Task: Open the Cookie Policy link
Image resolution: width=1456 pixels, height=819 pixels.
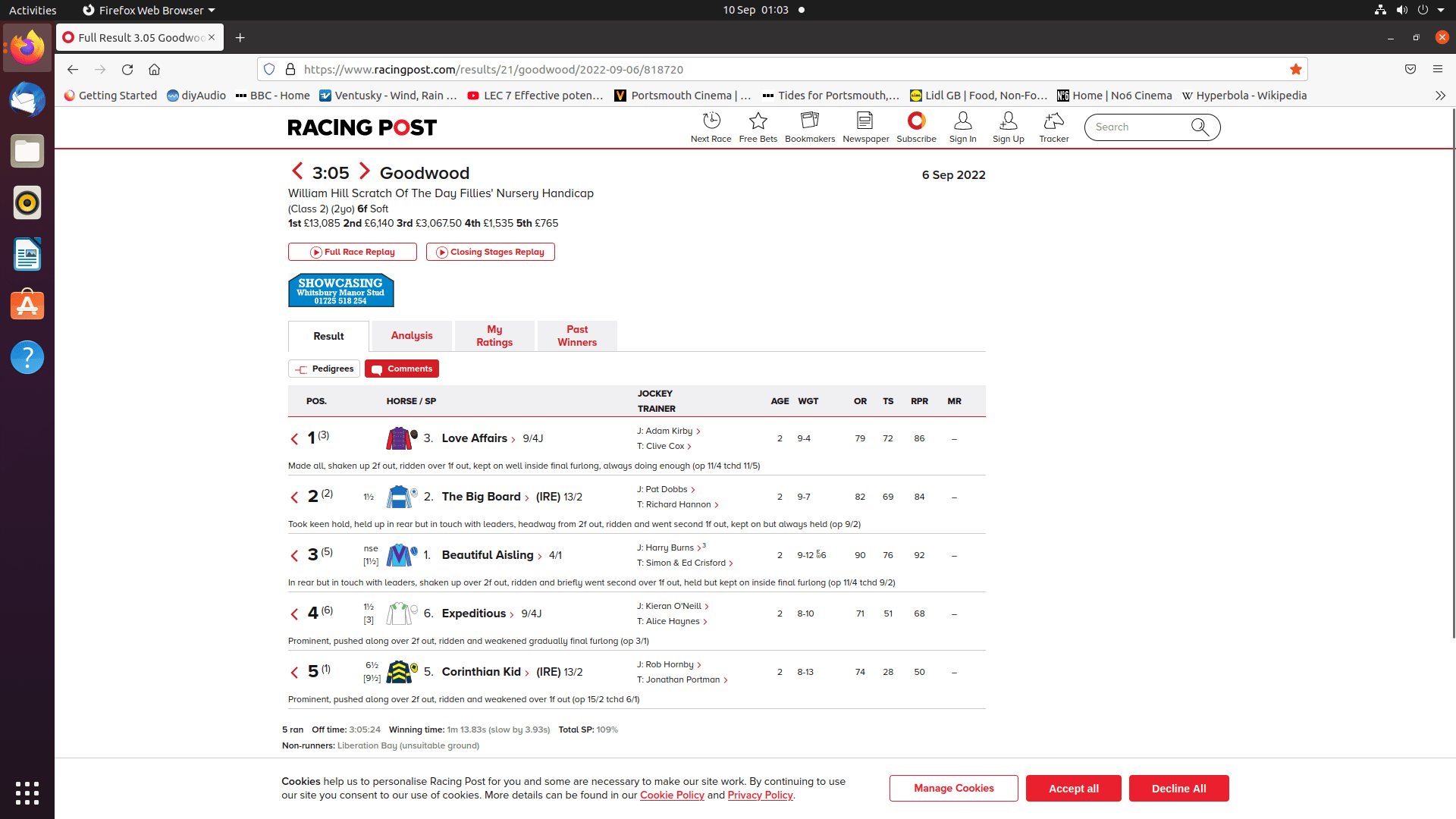Action: [x=672, y=795]
